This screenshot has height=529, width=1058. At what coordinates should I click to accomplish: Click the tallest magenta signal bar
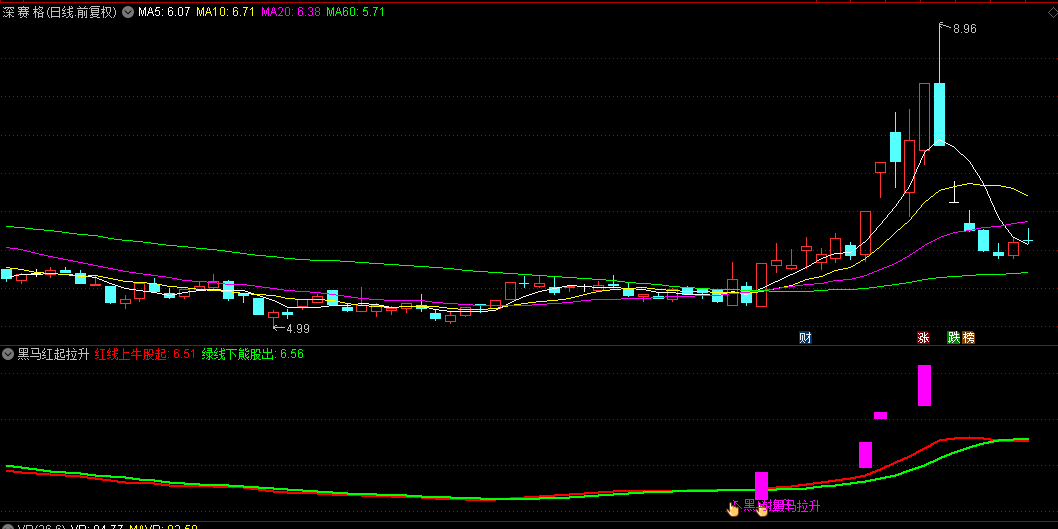(x=924, y=385)
